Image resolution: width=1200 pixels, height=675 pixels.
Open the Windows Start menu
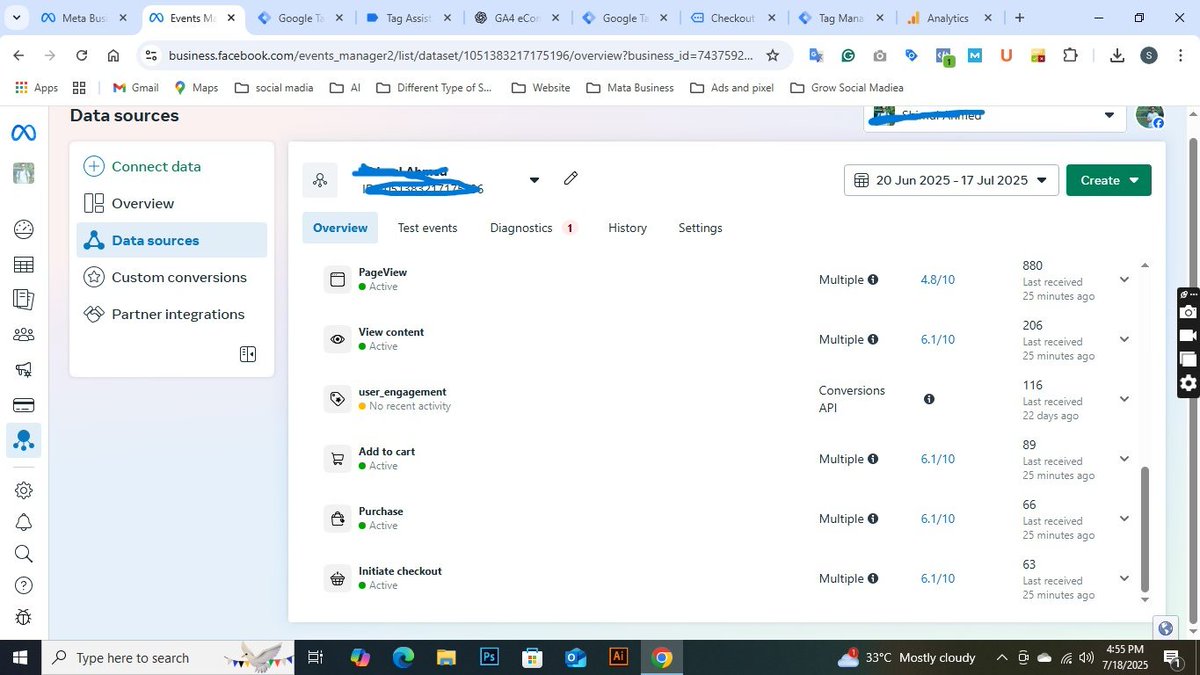click(20, 658)
